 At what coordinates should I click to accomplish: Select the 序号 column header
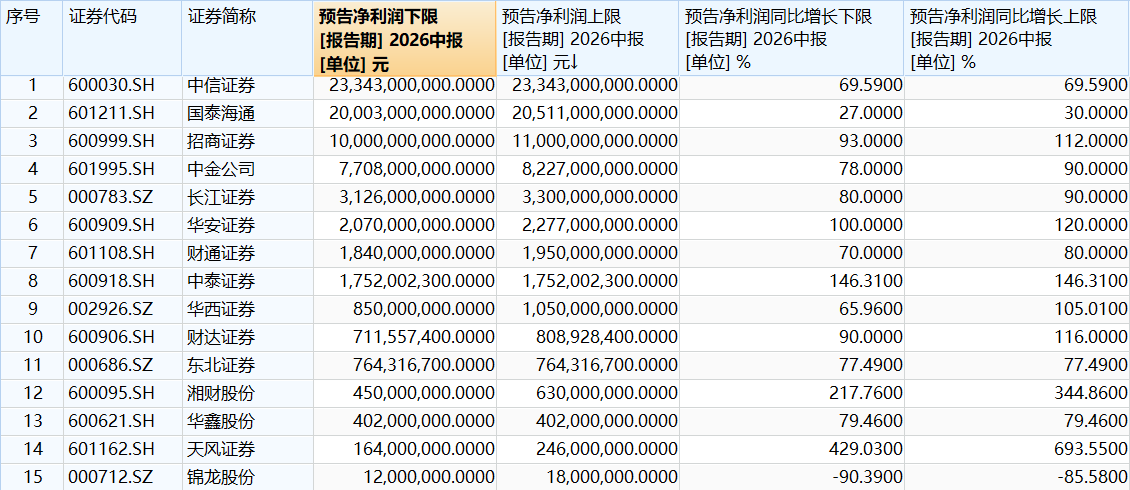(x=31, y=38)
